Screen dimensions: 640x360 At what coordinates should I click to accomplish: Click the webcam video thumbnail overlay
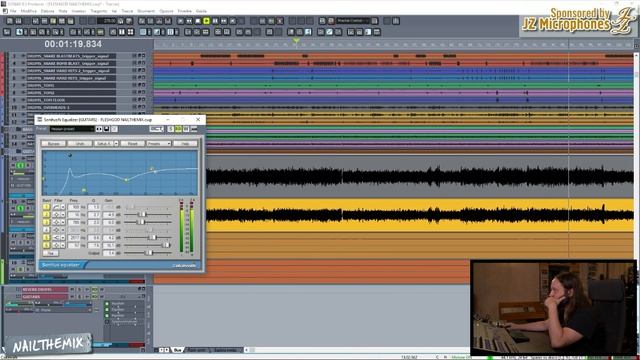pyautogui.click(x=553, y=309)
